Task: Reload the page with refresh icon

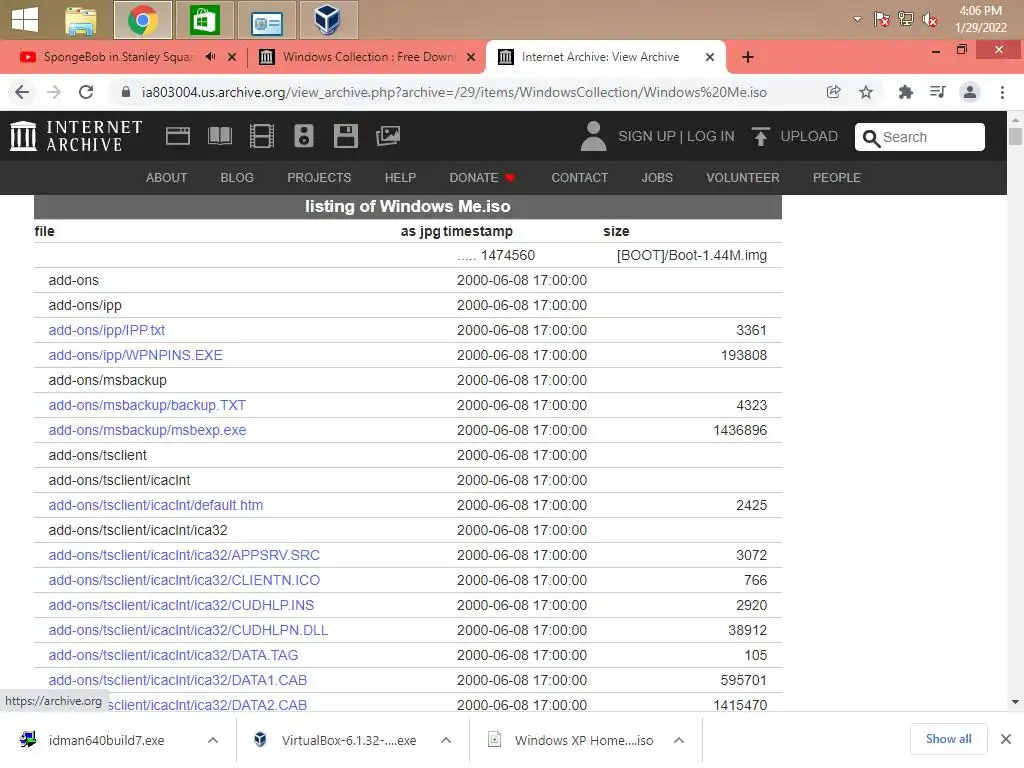Action: [86, 92]
